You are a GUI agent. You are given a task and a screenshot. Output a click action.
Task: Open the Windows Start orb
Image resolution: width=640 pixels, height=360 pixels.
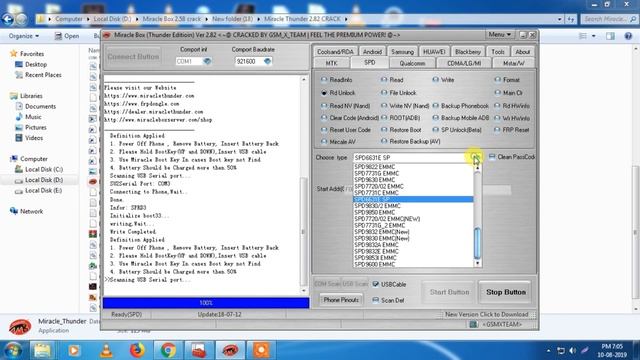click(x=13, y=350)
